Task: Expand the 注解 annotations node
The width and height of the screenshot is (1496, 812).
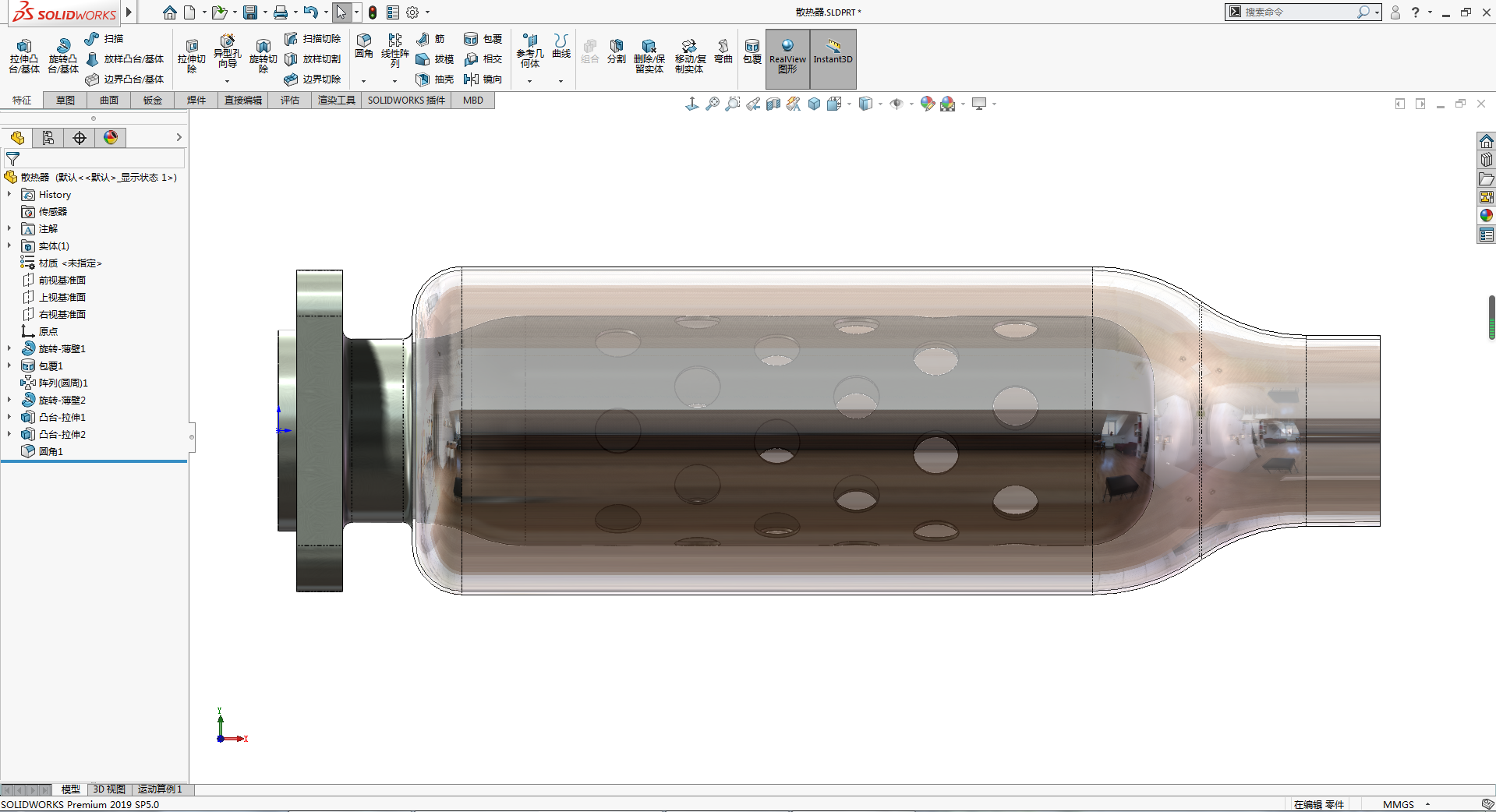Action: tap(9, 228)
